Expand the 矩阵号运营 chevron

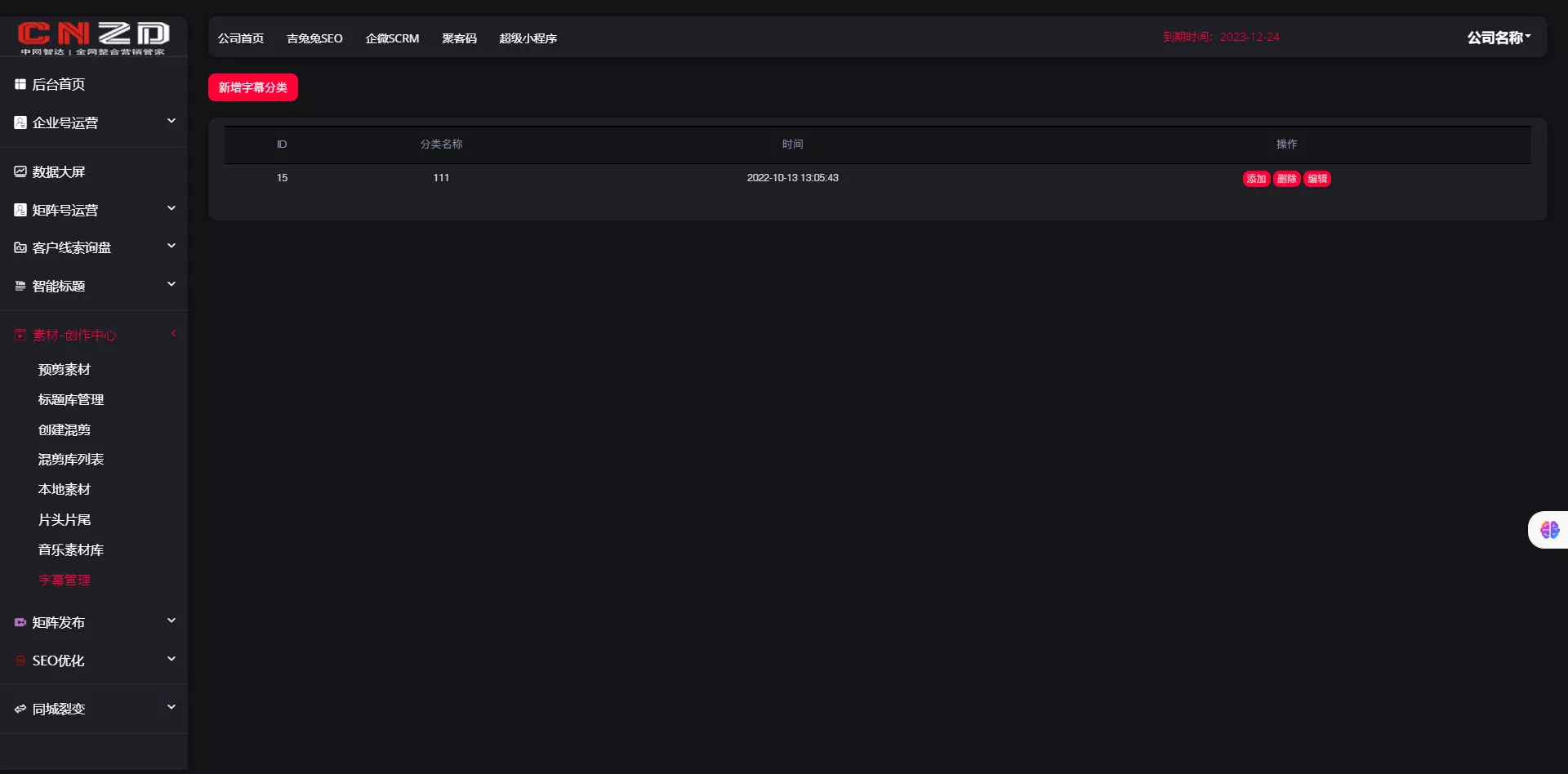(171, 209)
